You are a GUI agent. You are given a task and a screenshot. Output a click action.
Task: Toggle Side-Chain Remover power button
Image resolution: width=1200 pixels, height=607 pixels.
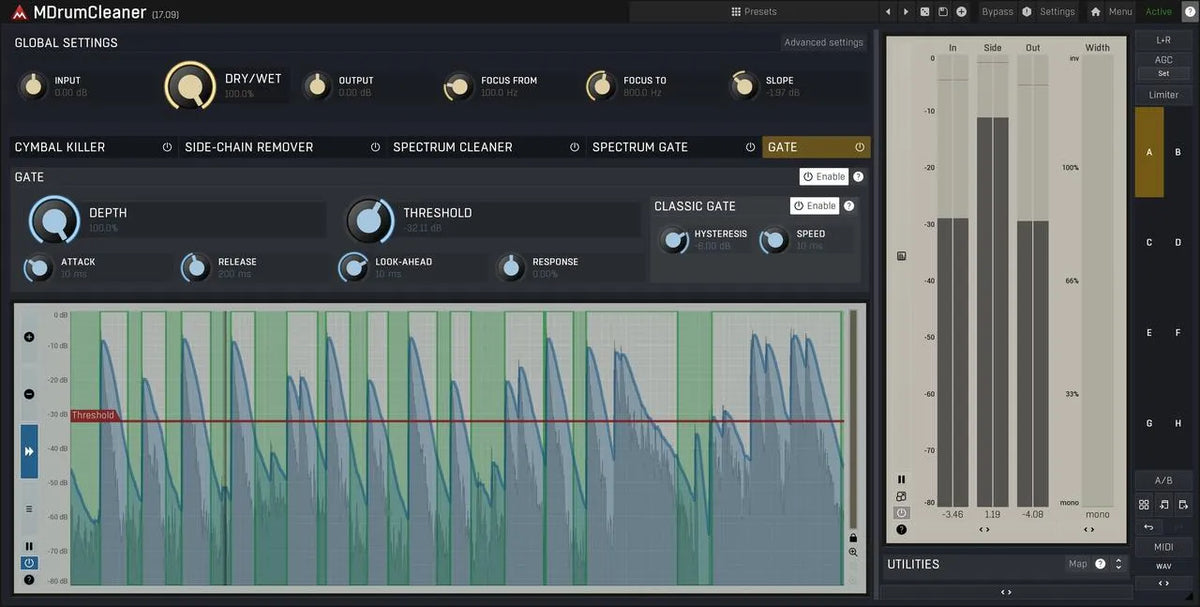[x=375, y=147]
